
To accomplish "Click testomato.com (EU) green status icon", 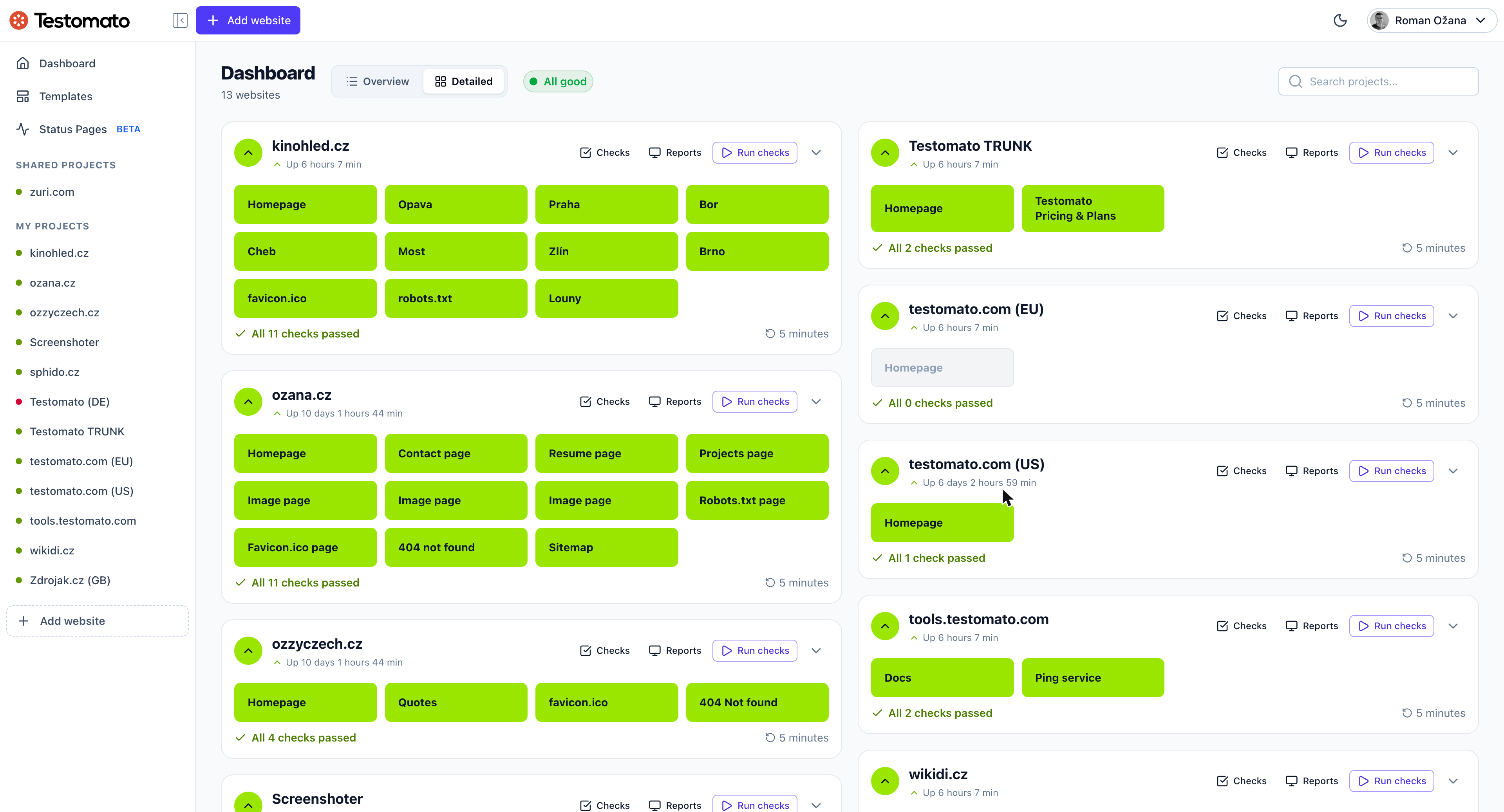I will [885, 316].
